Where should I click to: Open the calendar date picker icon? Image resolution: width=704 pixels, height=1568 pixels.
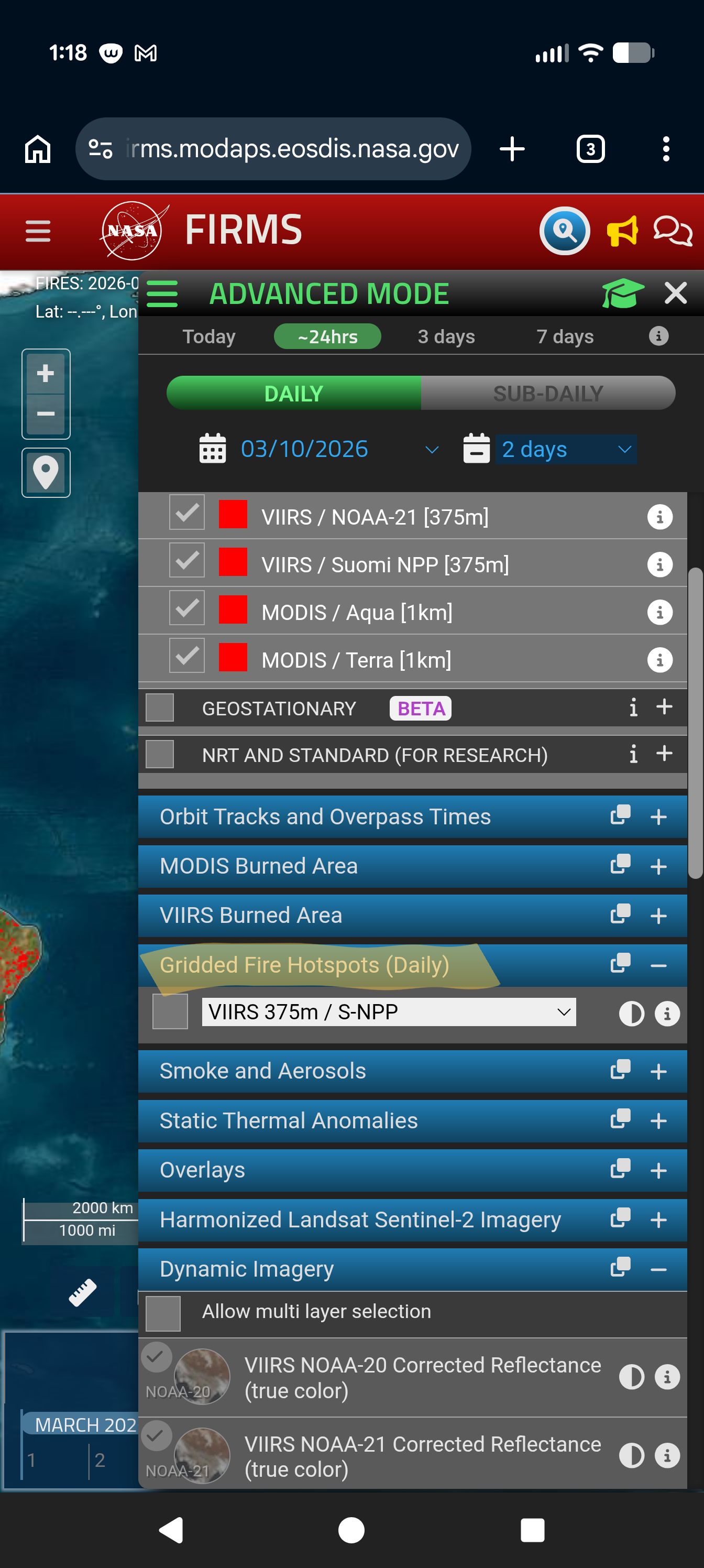click(x=212, y=449)
